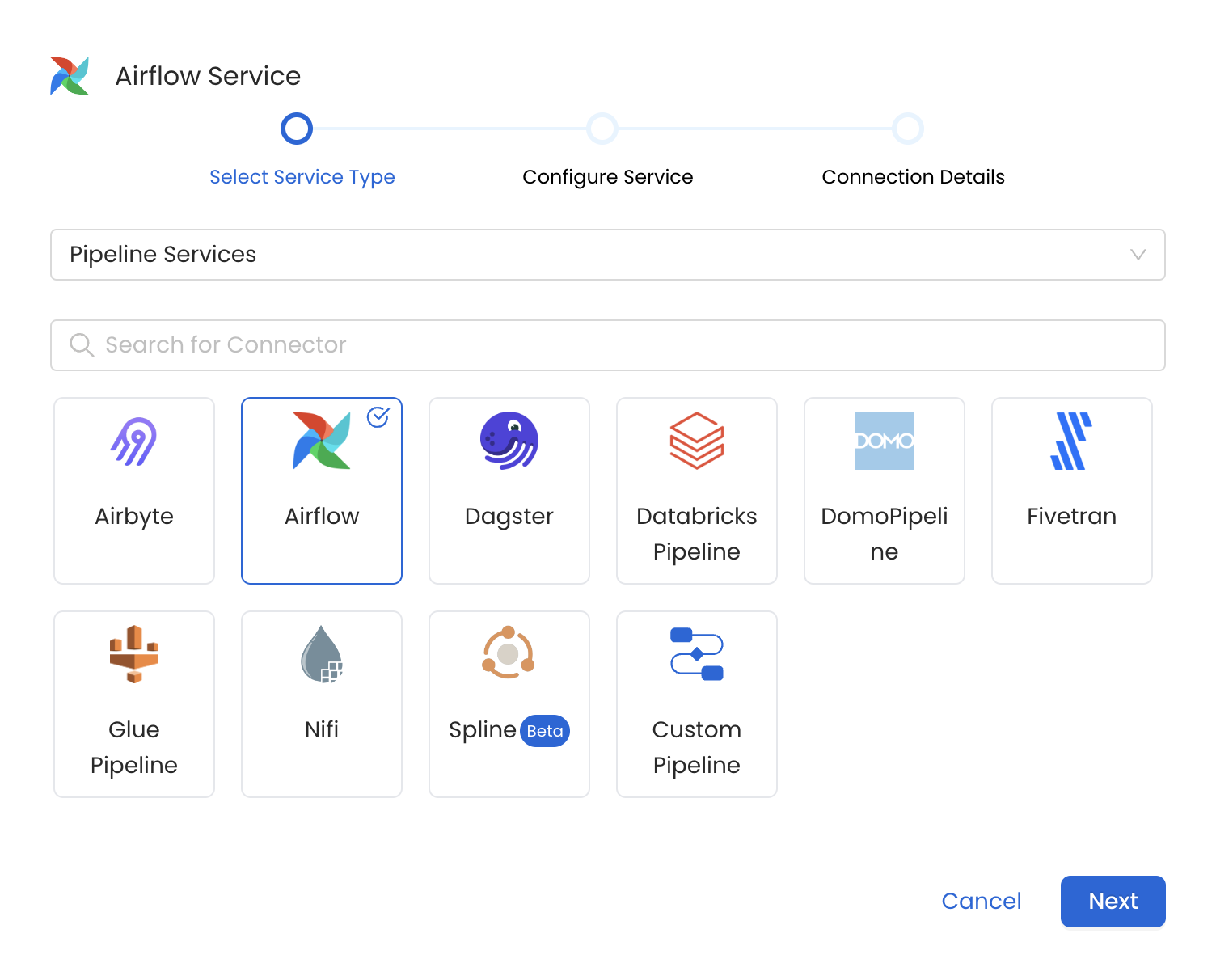Click the Glue Pipeline icon

point(133,654)
